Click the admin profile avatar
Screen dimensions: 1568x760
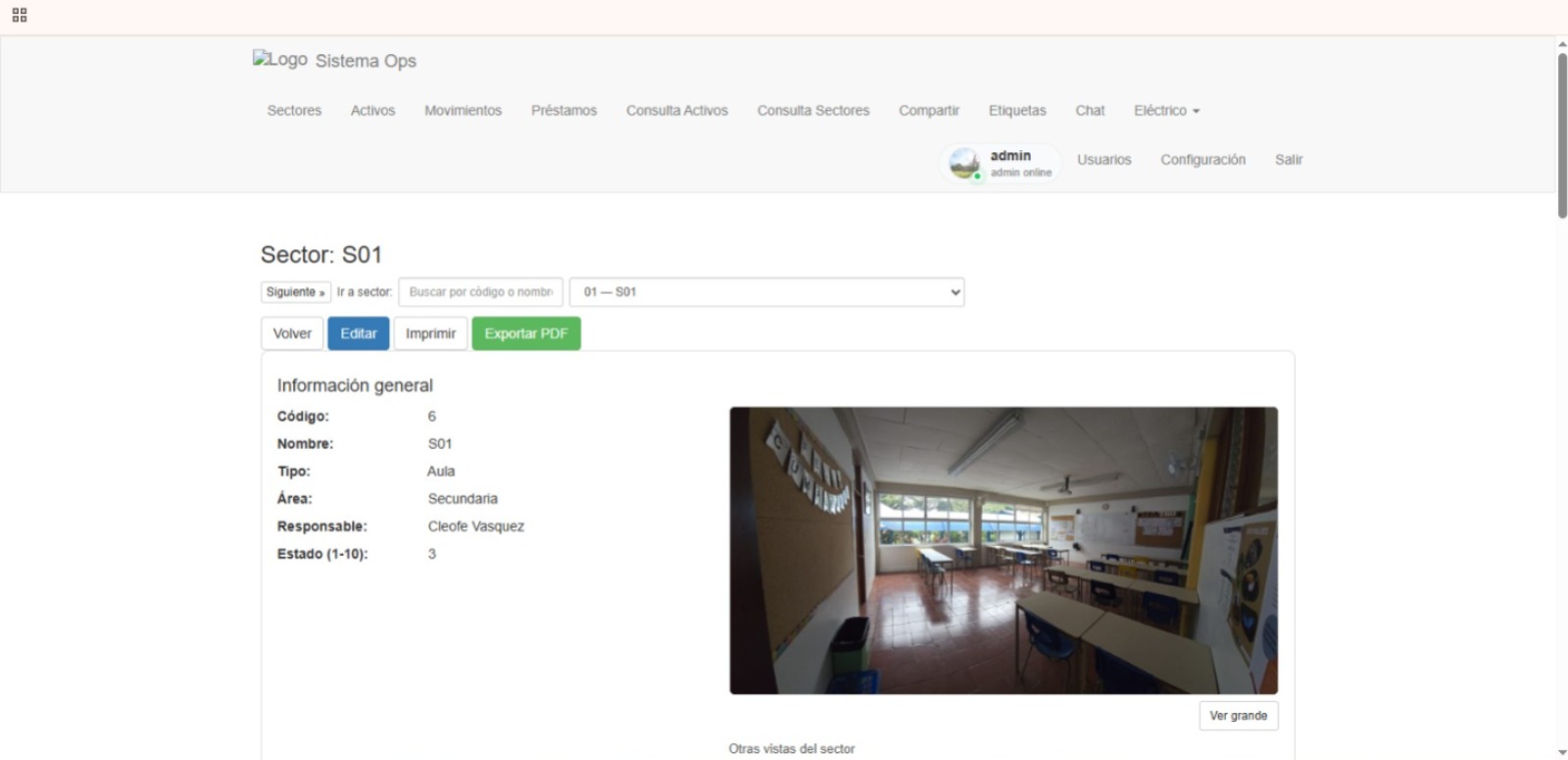pyautogui.click(x=964, y=163)
